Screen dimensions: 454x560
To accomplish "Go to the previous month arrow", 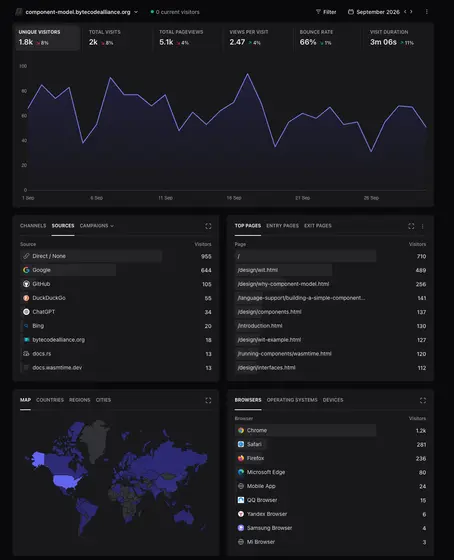I will pos(405,12).
